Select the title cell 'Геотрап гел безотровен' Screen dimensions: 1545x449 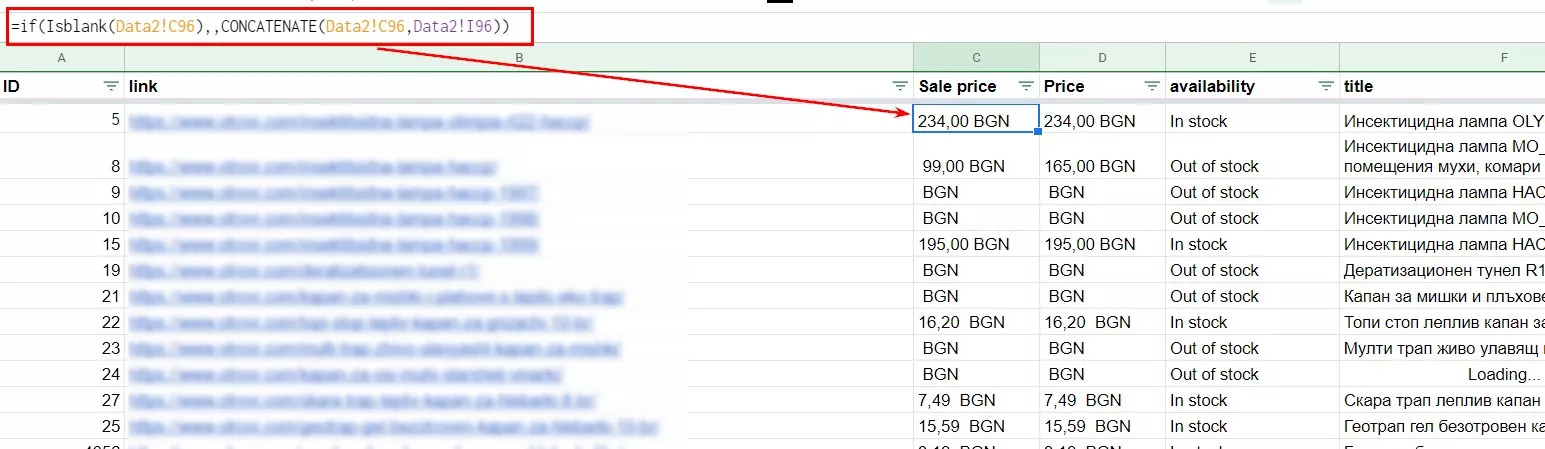click(x=1442, y=426)
